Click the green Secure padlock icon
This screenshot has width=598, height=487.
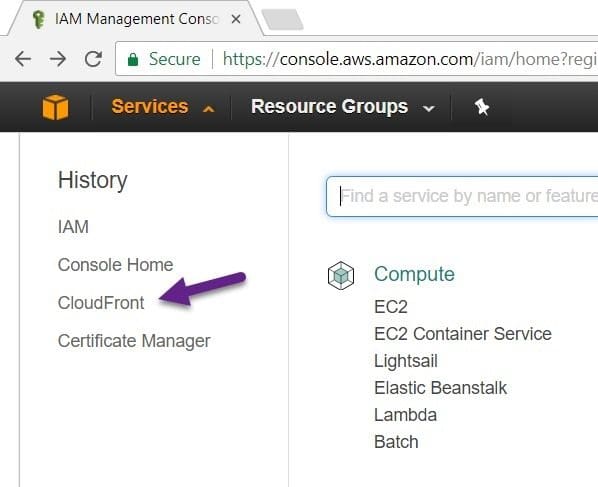tap(133, 59)
